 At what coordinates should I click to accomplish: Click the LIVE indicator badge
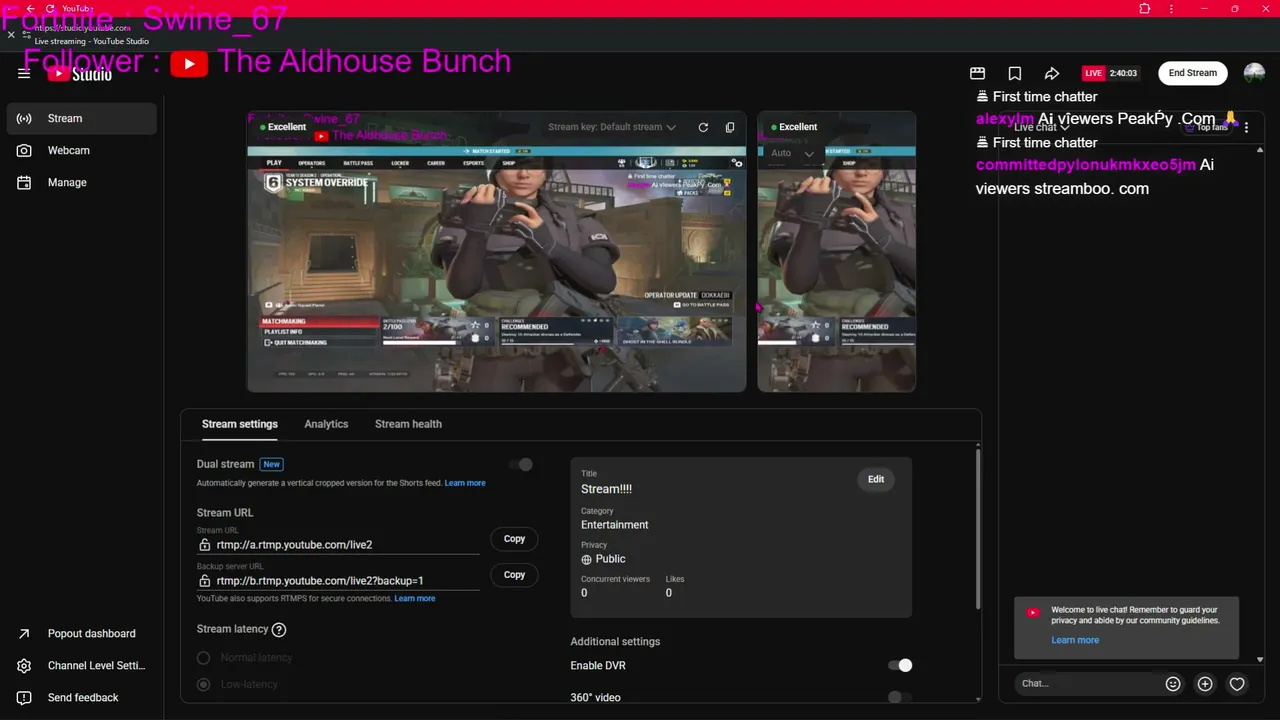1093,73
